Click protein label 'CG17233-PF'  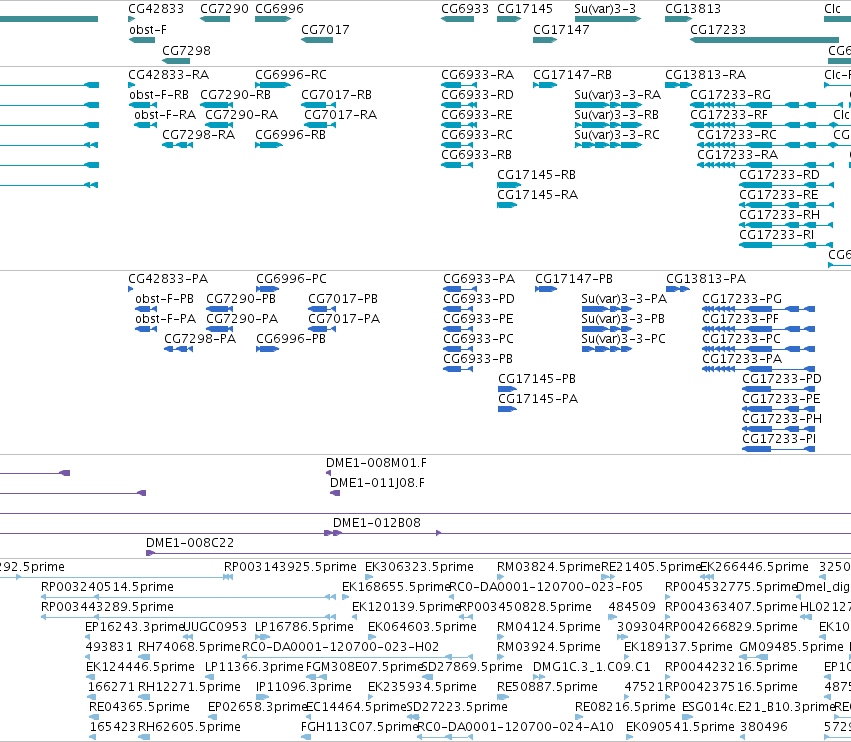pyautogui.click(x=740, y=319)
